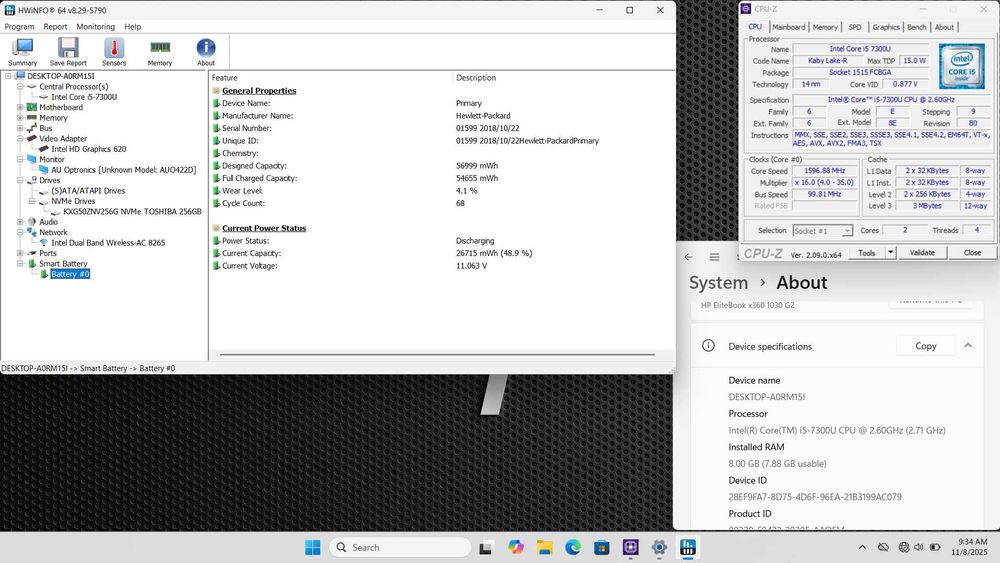Image resolution: width=1000 pixels, height=563 pixels.
Task: Collapse Device specifications chevron
Action: point(967,346)
